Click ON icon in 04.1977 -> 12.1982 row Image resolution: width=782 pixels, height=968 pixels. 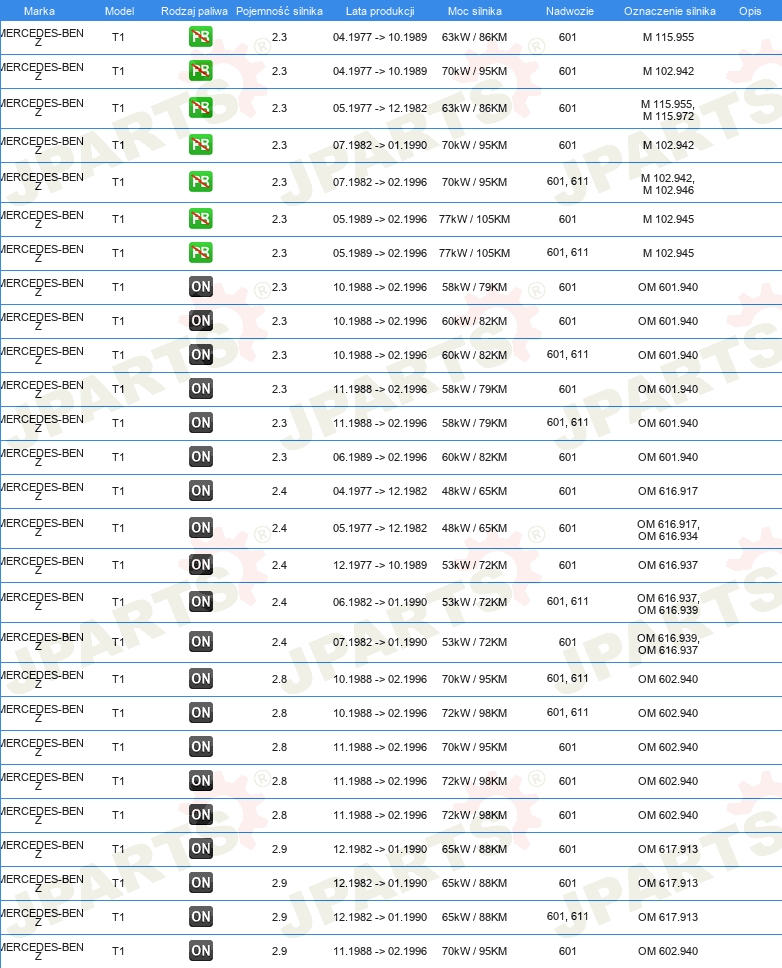point(201,490)
